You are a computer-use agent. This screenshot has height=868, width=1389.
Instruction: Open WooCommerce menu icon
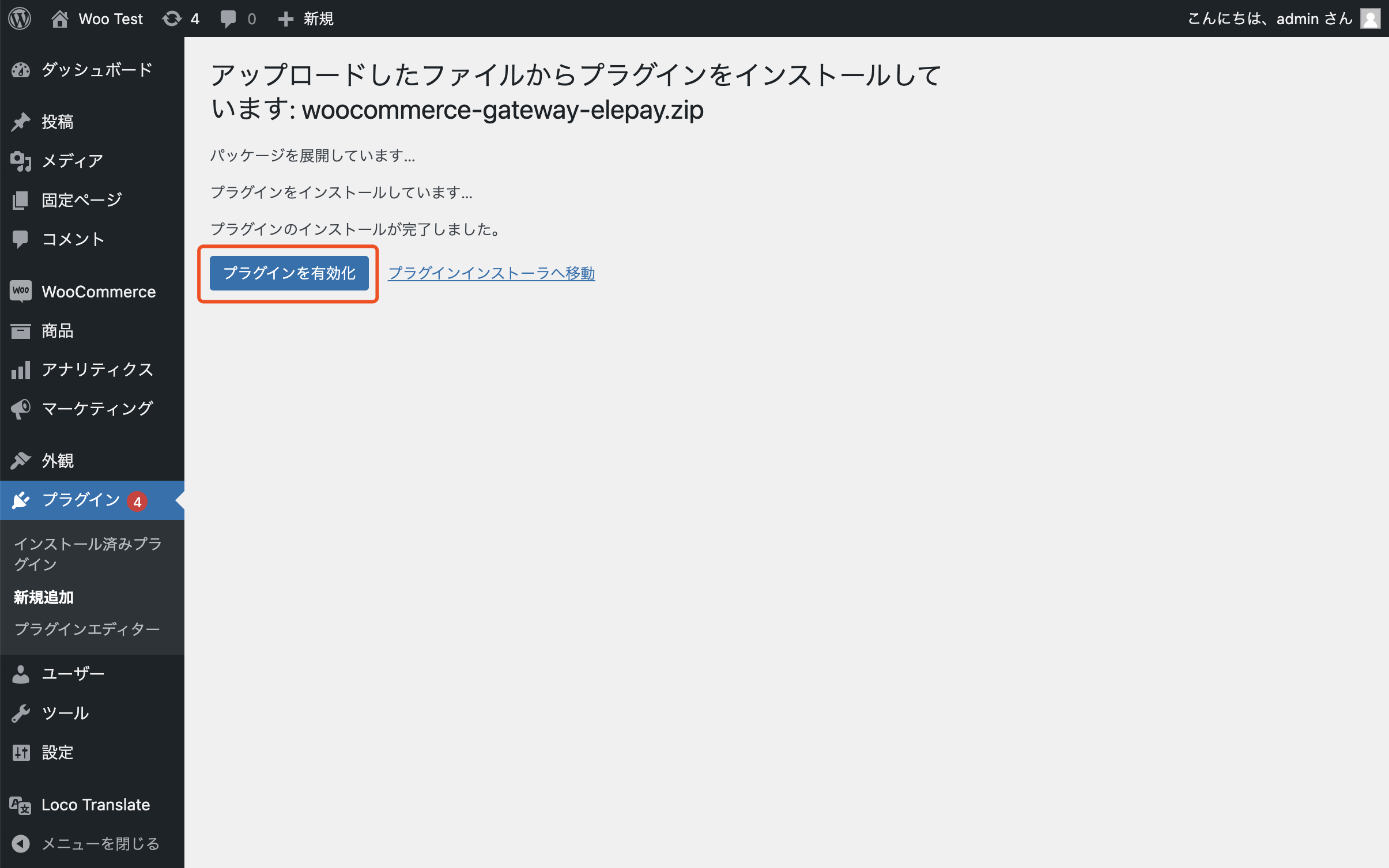(x=21, y=291)
